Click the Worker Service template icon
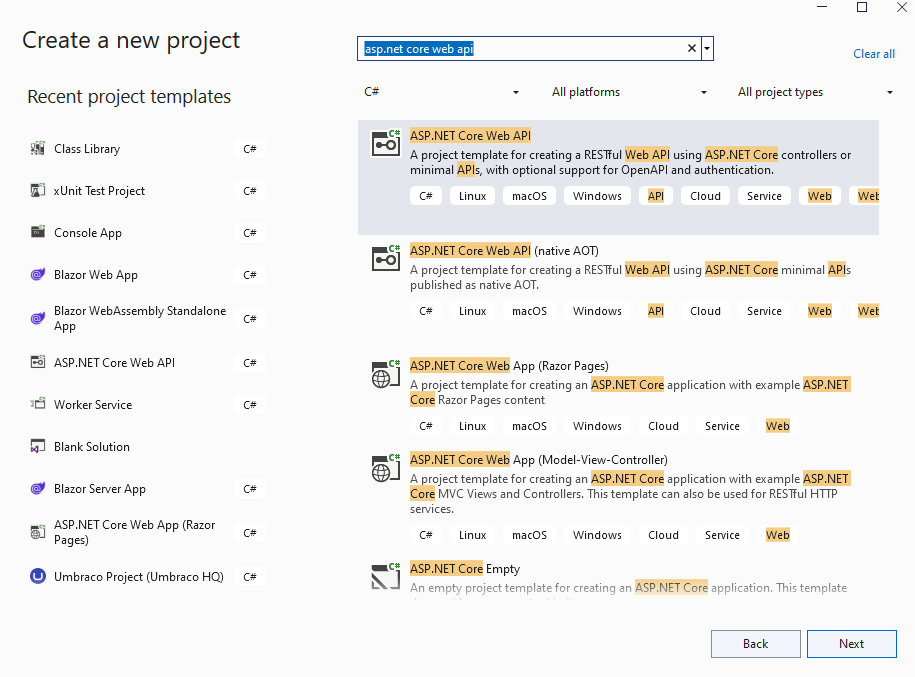The height and width of the screenshot is (677, 915). coord(38,404)
